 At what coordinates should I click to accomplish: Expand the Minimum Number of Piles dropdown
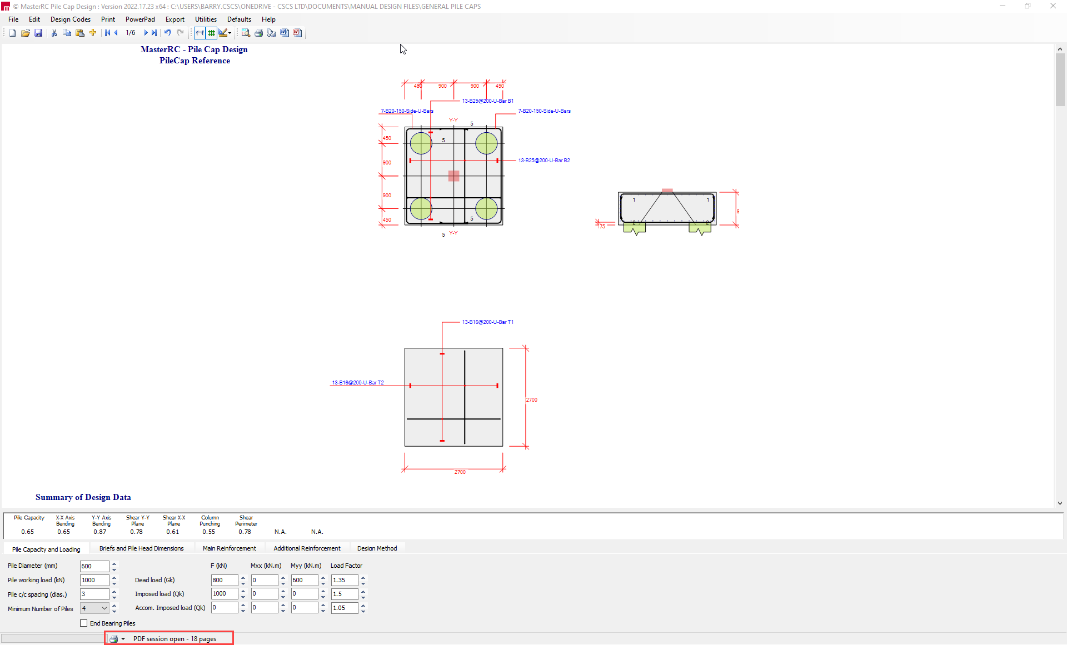104,607
